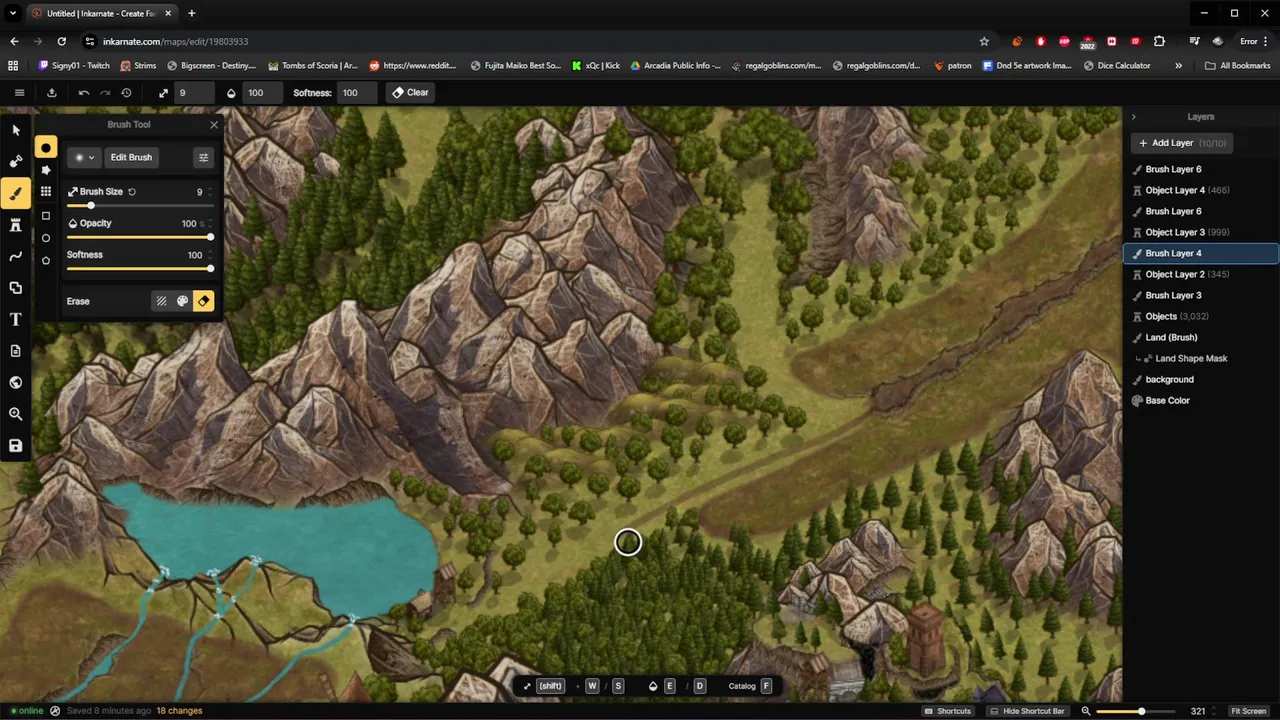Click Hide Shortcut Bar button
The height and width of the screenshot is (720, 1280).
pos(1027,711)
